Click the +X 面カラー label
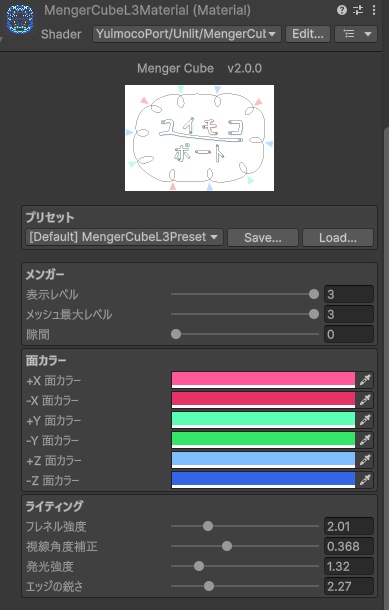 (54, 380)
